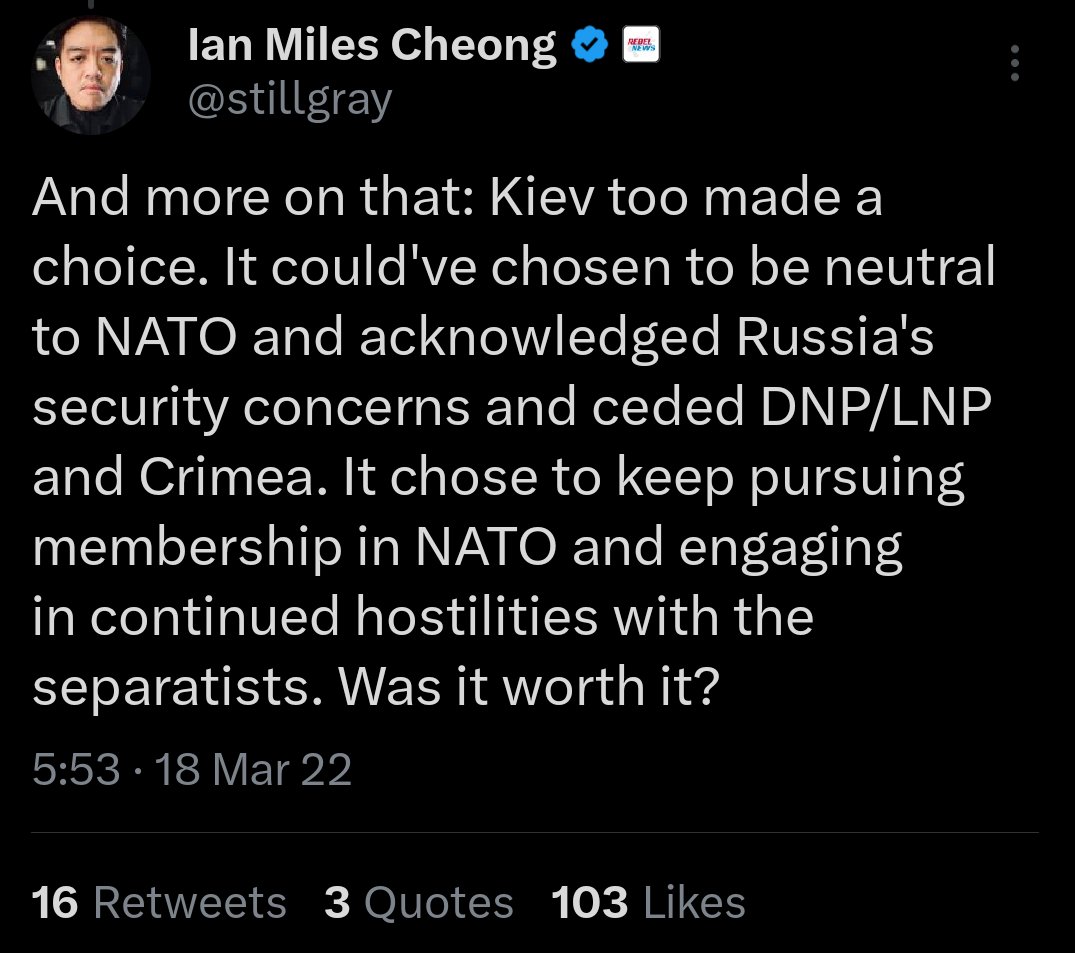Click the 18 Mar 22 date
The width and height of the screenshot is (1075, 953).
pyautogui.click(x=253, y=769)
